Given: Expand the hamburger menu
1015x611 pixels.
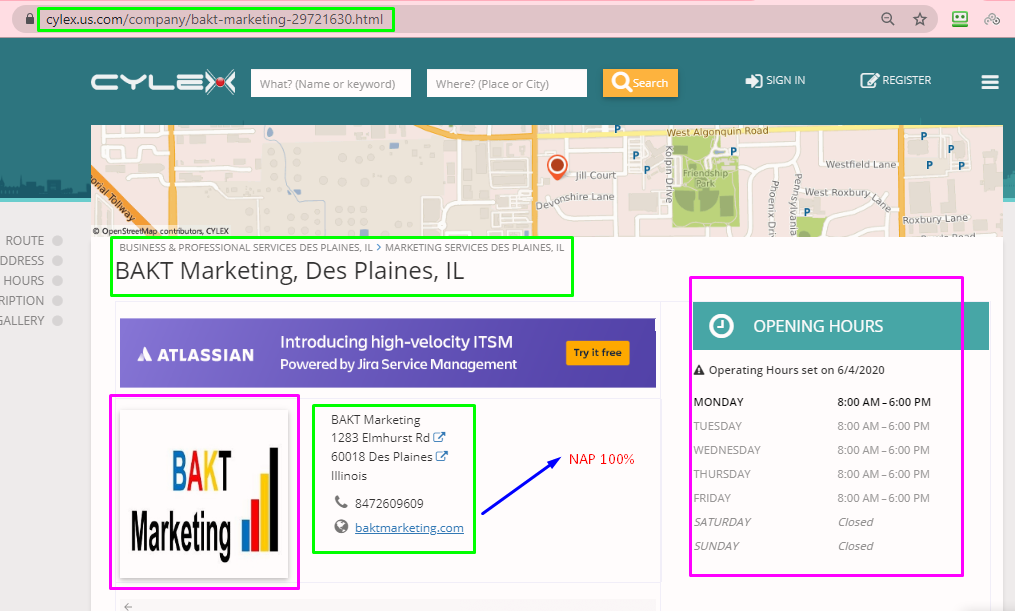Looking at the screenshot, I should 988,82.
